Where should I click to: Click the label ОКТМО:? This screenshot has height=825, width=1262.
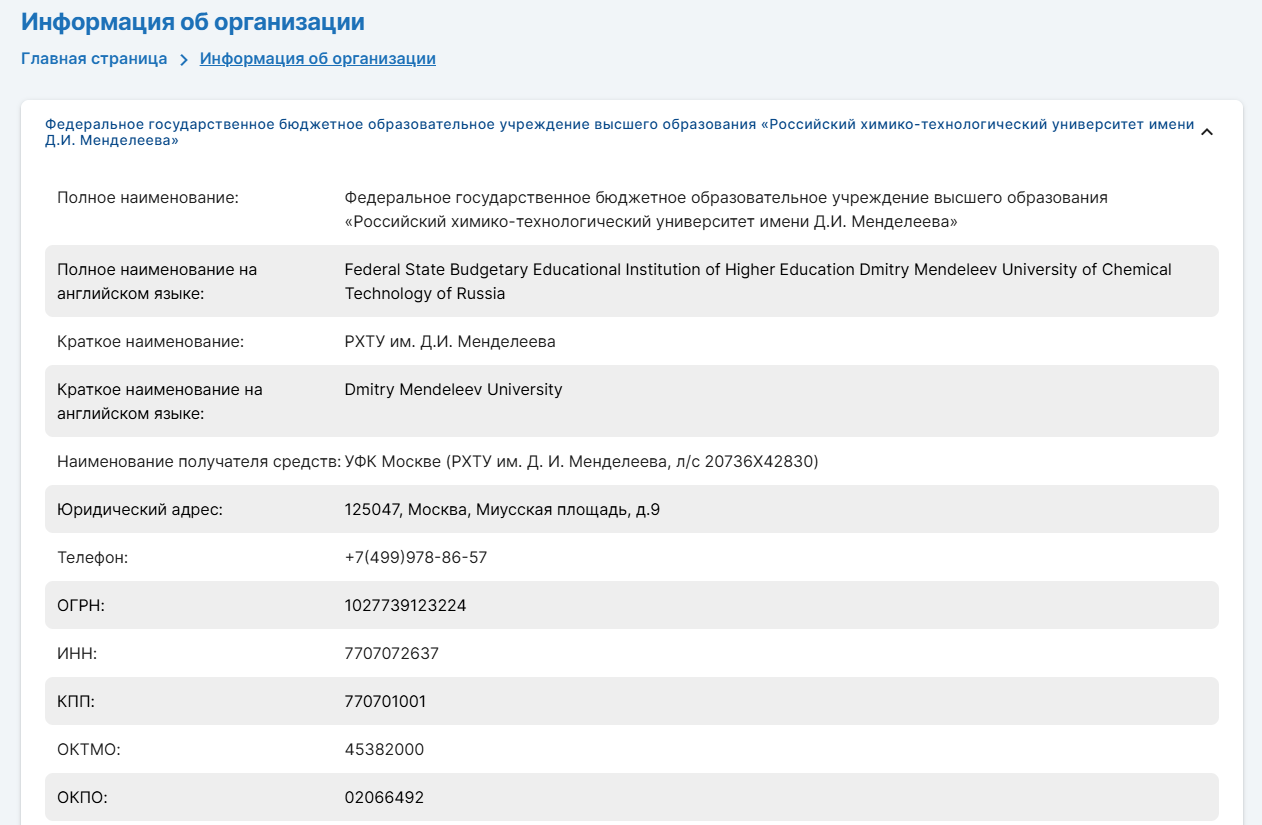[88, 750]
